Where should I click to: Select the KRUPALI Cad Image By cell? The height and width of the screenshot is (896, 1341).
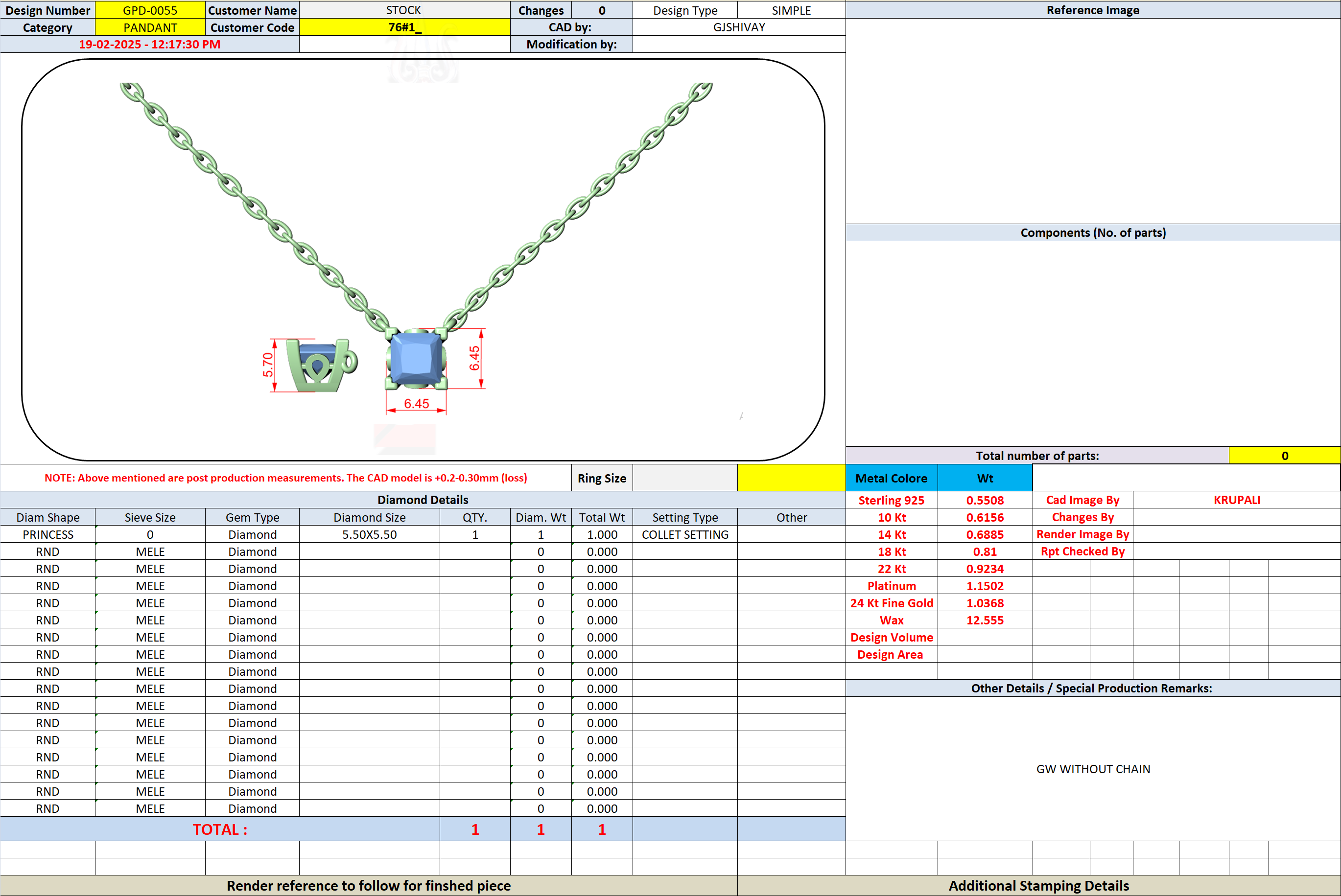pyautogui.click(x=1236, y=500)
